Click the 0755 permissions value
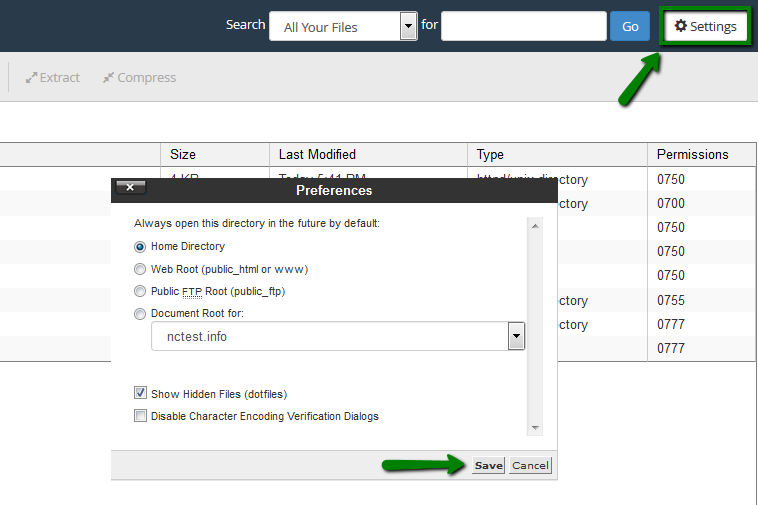The height and width of the screenshot is (505, 758). coord(671,300)
